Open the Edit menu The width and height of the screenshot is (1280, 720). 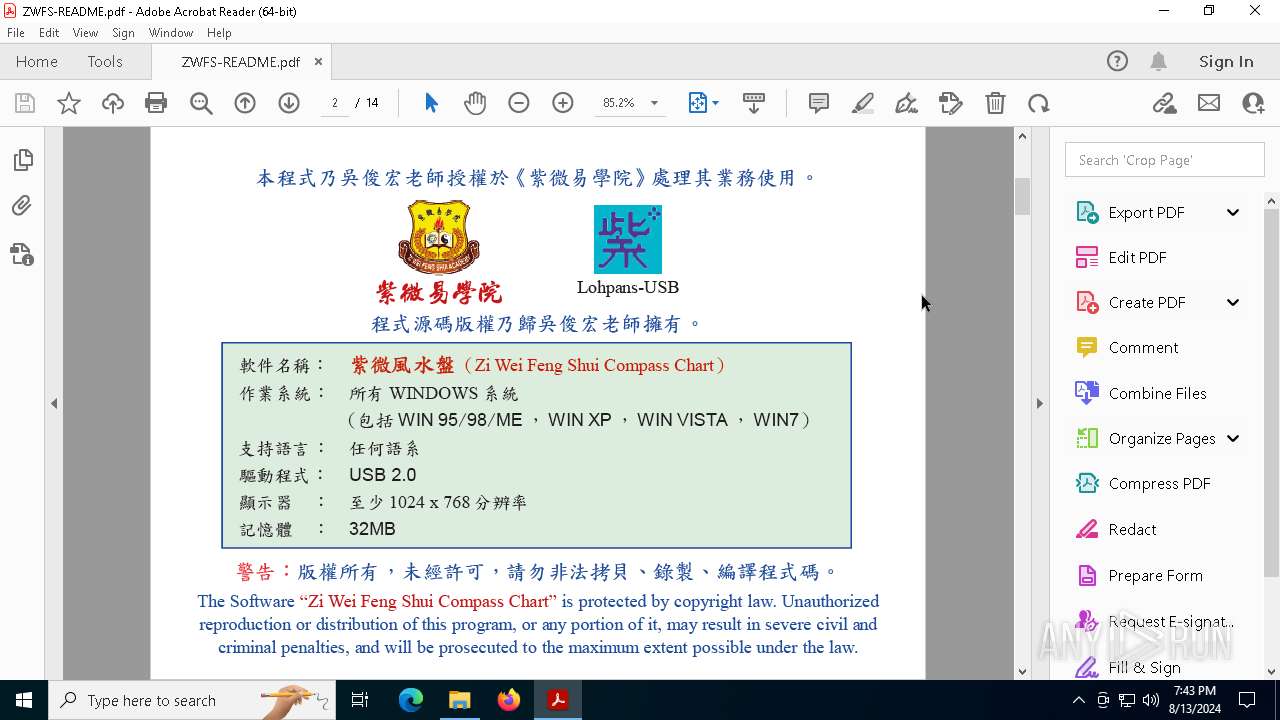[49, 33]
